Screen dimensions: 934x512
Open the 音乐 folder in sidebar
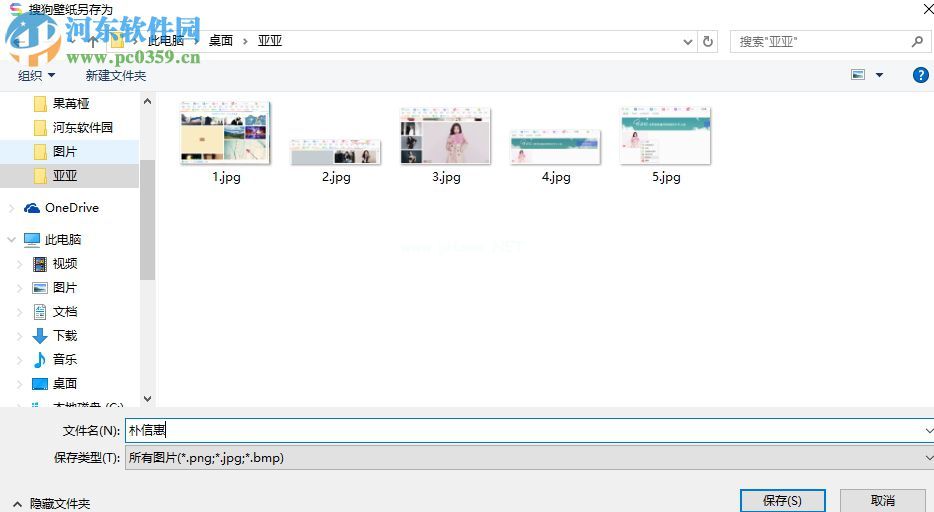64,360
